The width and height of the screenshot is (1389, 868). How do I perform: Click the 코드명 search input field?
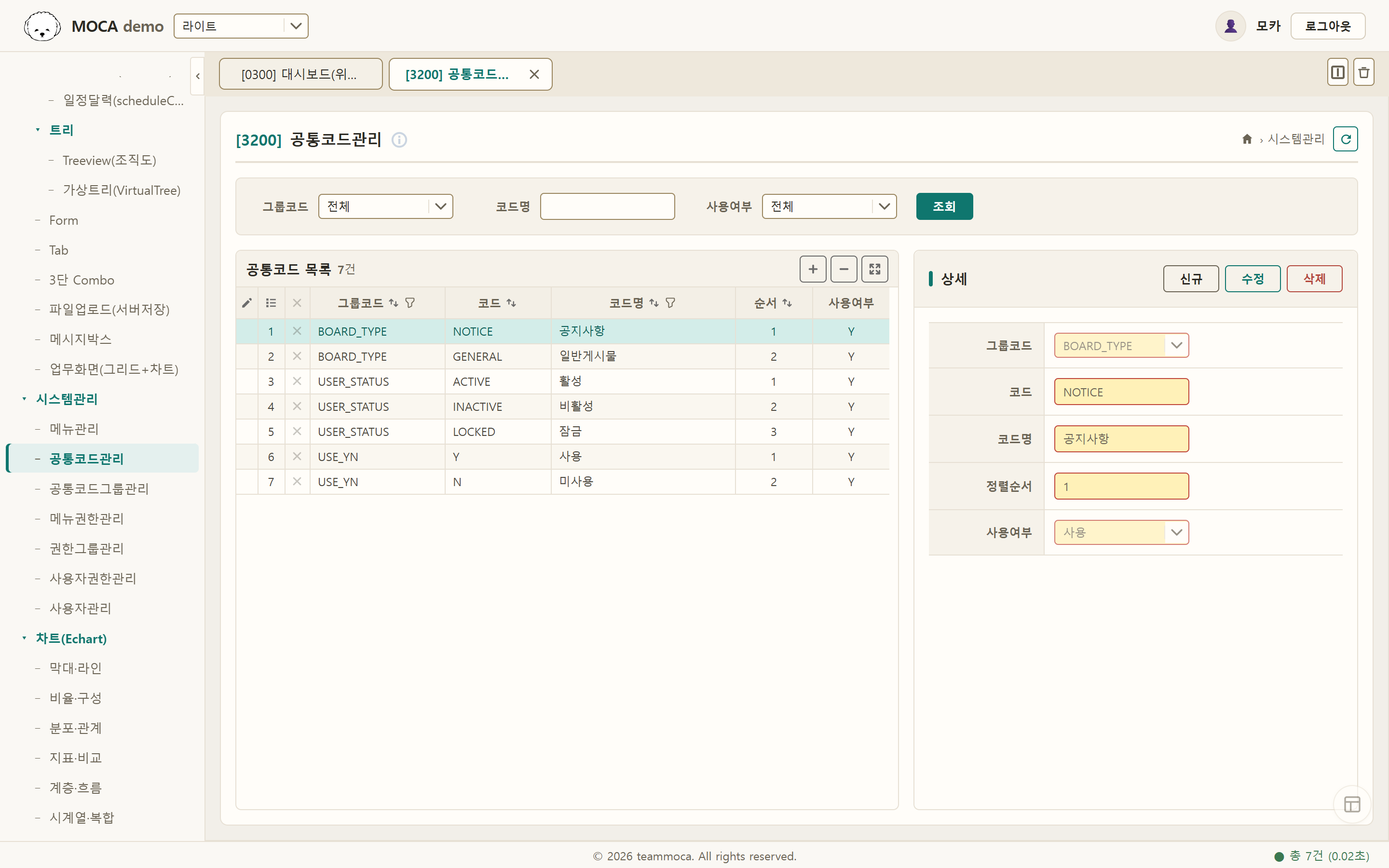coord(607,206)
